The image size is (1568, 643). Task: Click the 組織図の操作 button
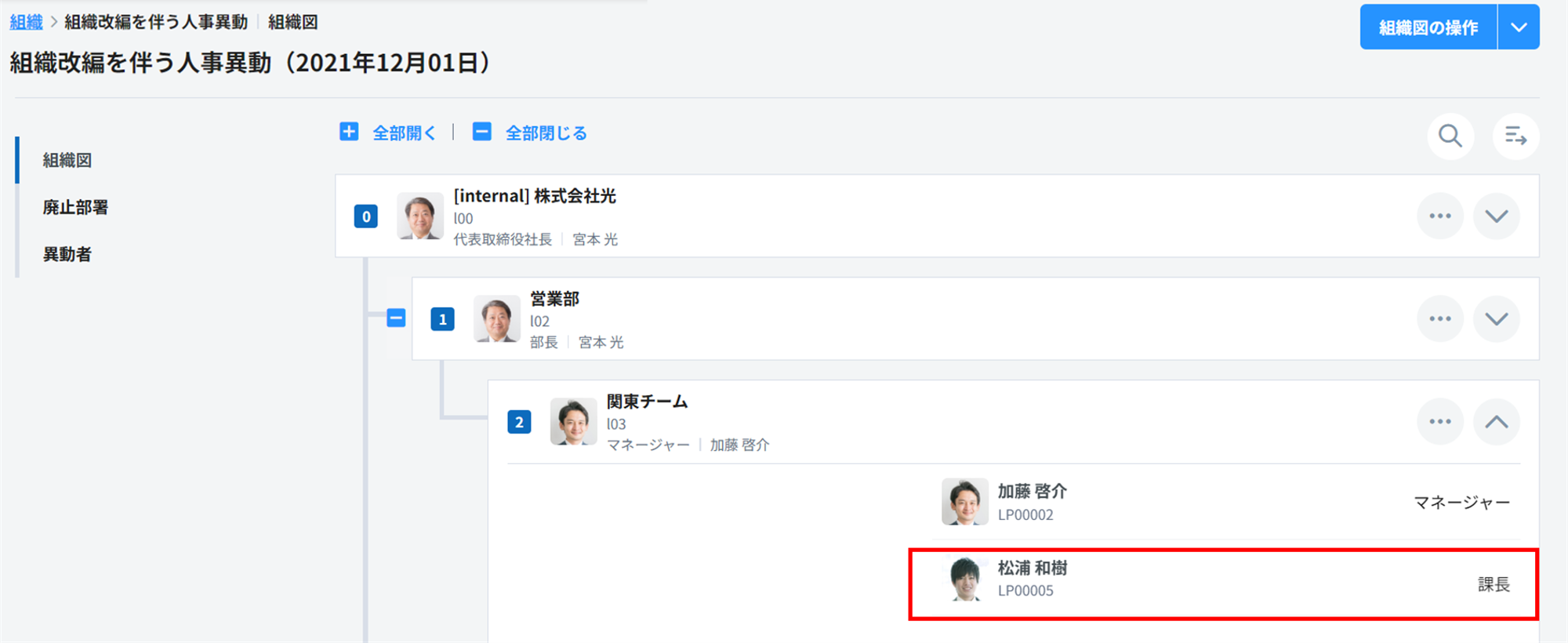(x=1428, y=27)
